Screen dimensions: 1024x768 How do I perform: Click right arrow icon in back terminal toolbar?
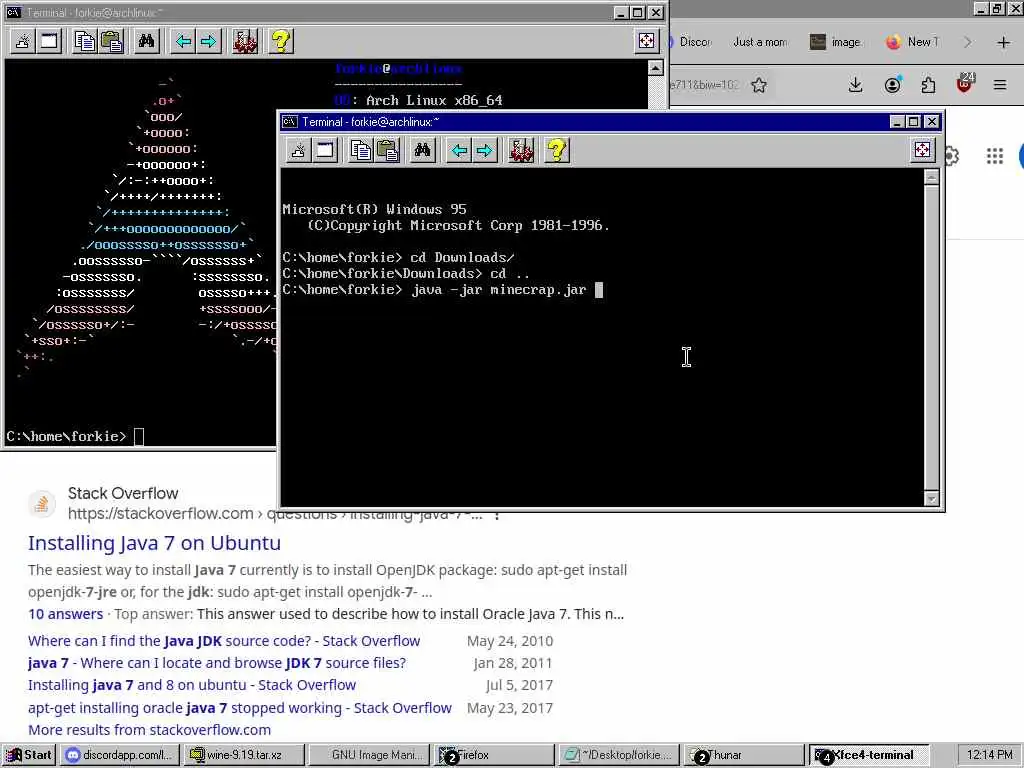pyautogui.click(x=208, y=42)
